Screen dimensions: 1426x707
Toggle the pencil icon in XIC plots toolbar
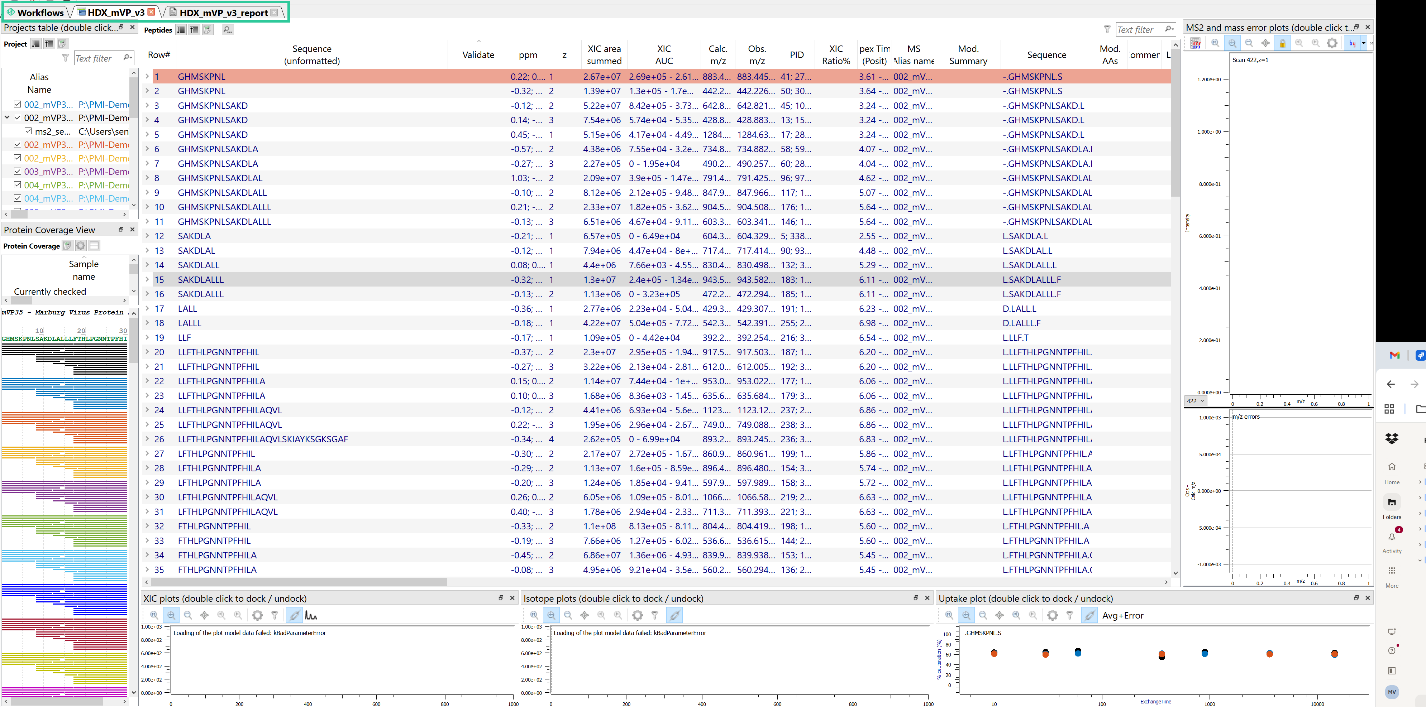point(294,615)
